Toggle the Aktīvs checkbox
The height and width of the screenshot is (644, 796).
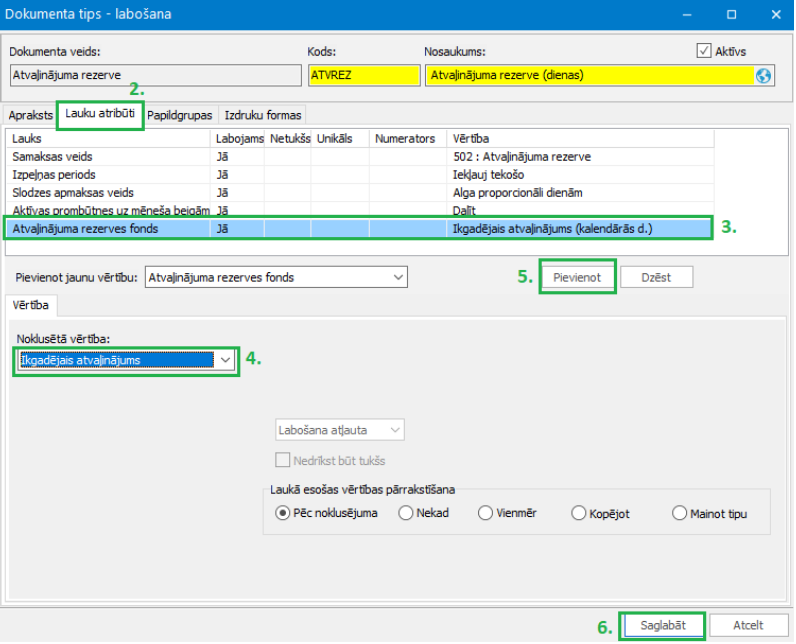point(704,51)
